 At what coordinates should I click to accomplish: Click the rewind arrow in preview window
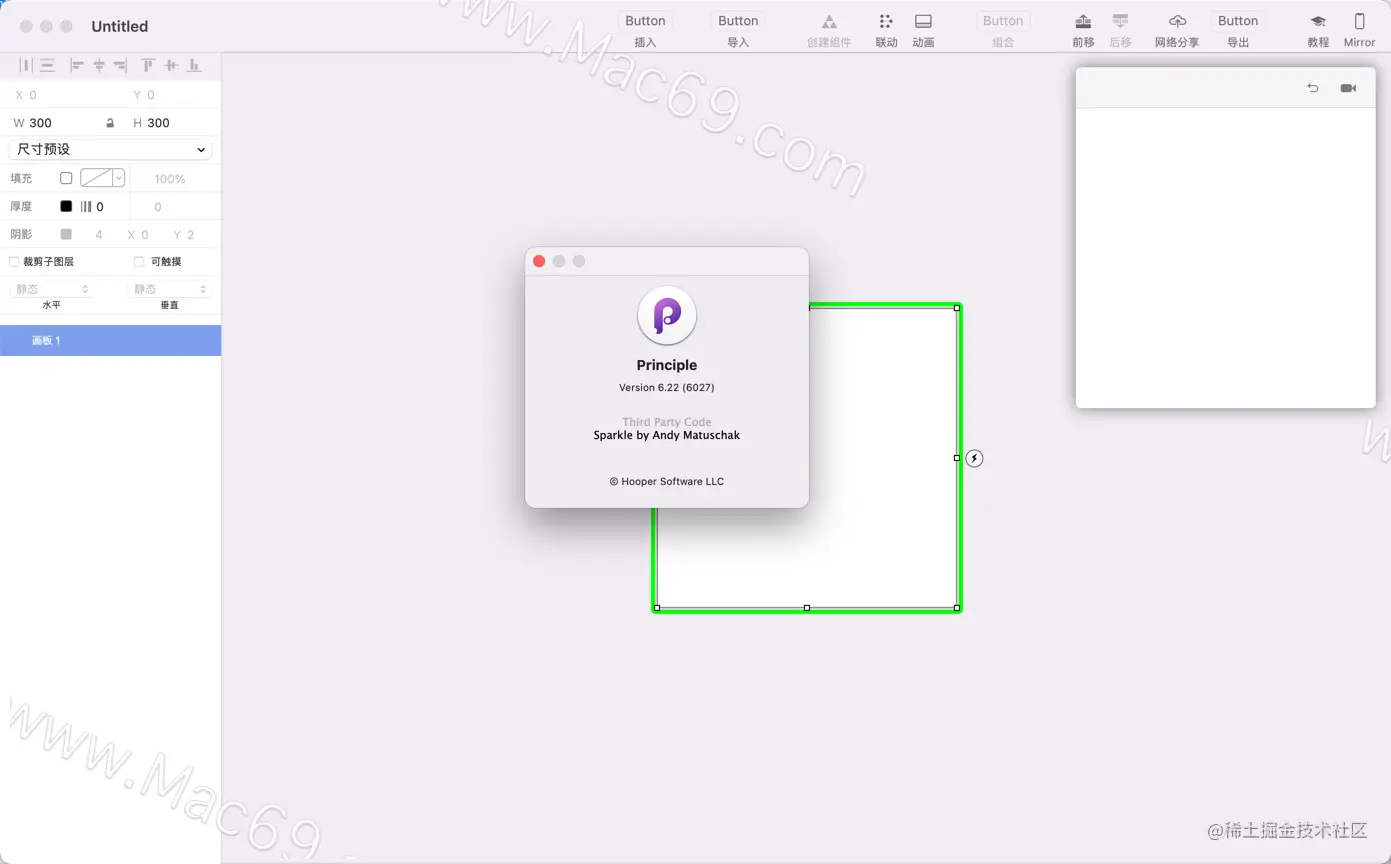1313,88
